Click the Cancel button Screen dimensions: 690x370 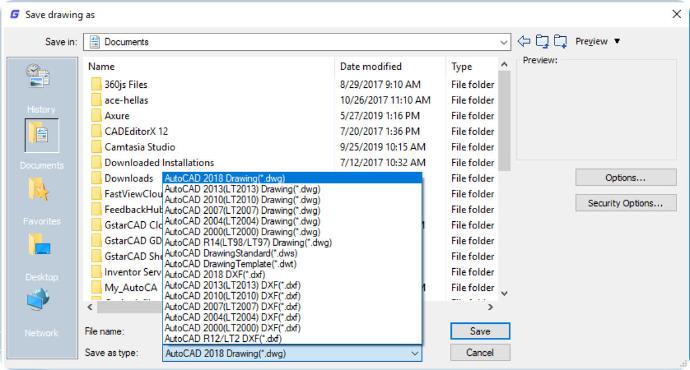480,352
